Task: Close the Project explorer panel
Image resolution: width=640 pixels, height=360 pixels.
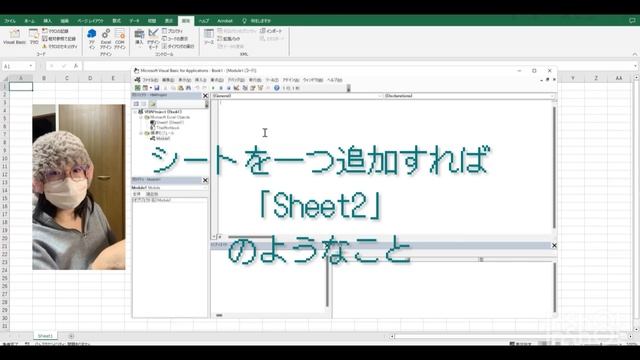Action: (205, 96)
